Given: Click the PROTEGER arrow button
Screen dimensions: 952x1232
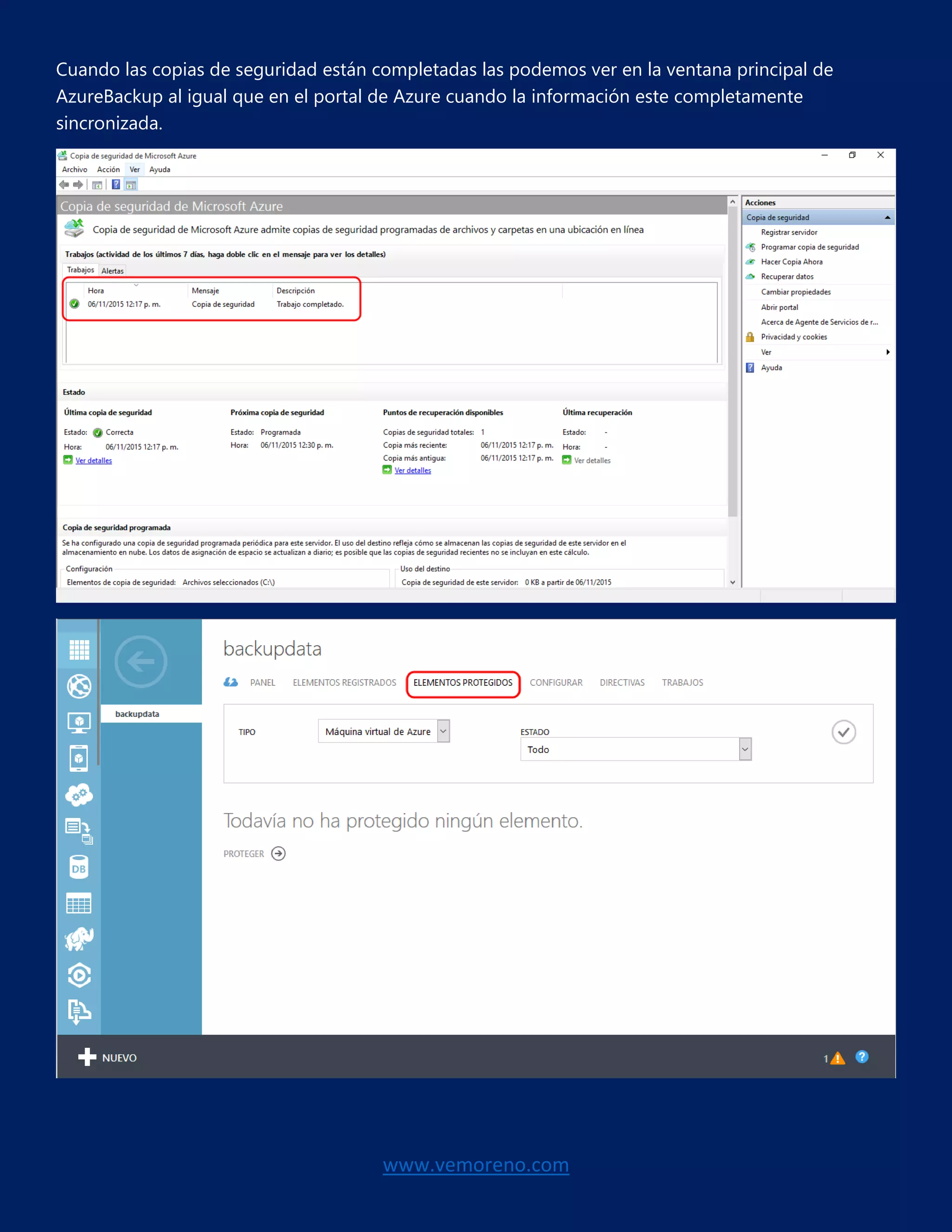Looking at the screenshot, I should point(278,854).
